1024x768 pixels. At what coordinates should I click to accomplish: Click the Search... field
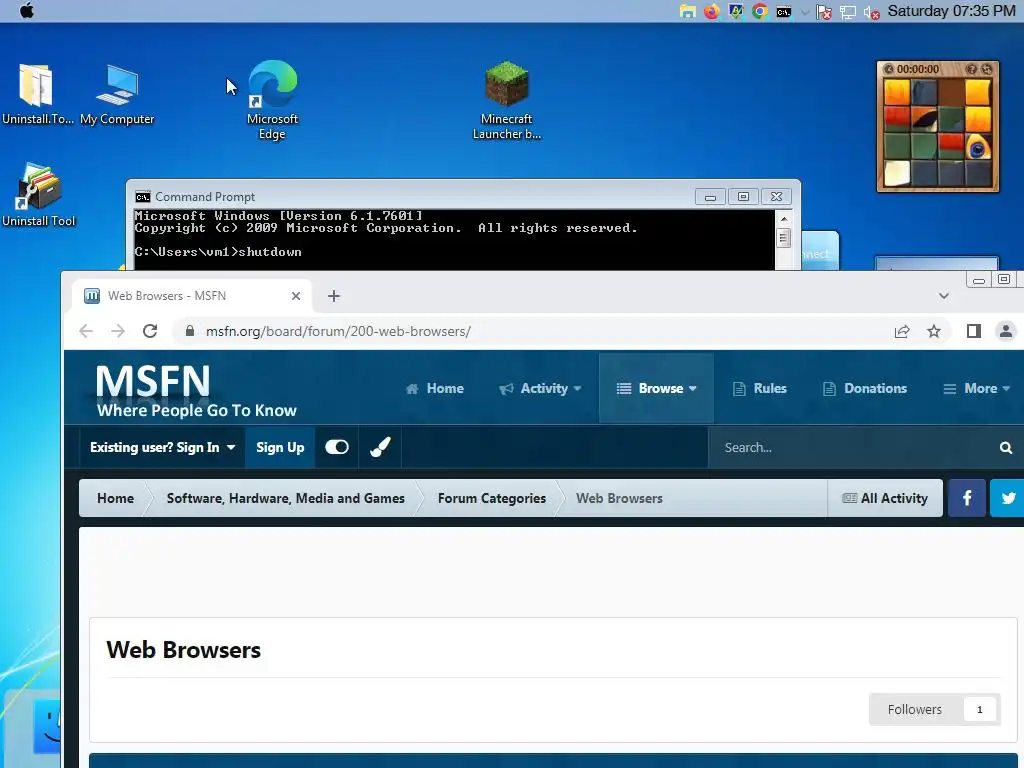point(849,447)
